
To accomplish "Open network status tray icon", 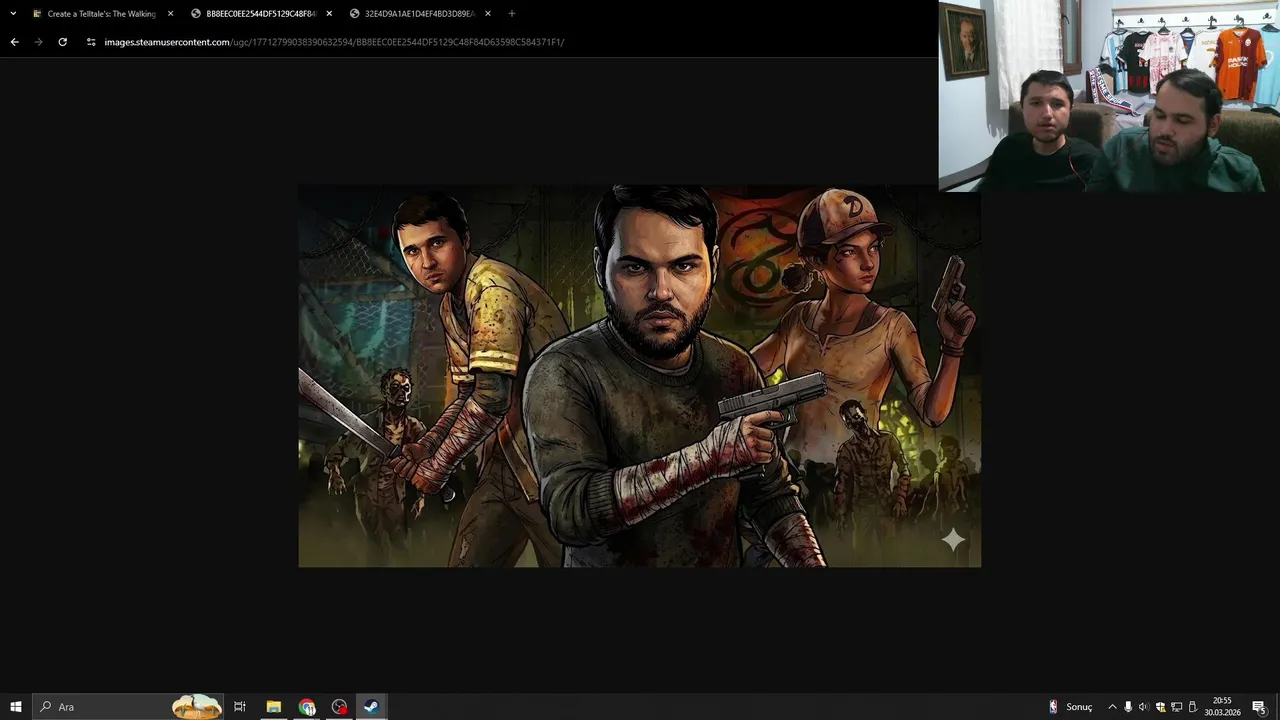I will pos(1176,707).
